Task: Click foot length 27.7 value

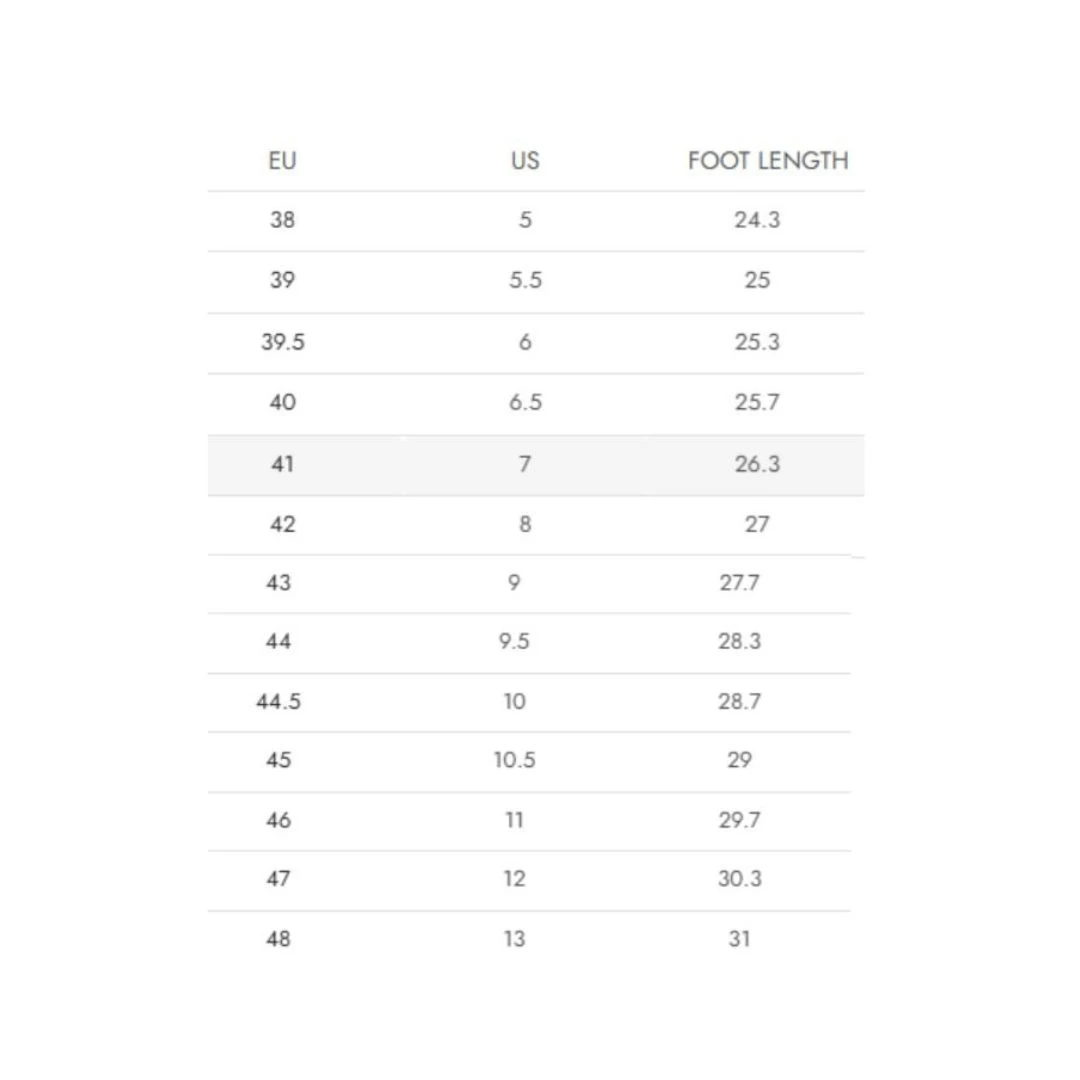Action: point(739,582)
